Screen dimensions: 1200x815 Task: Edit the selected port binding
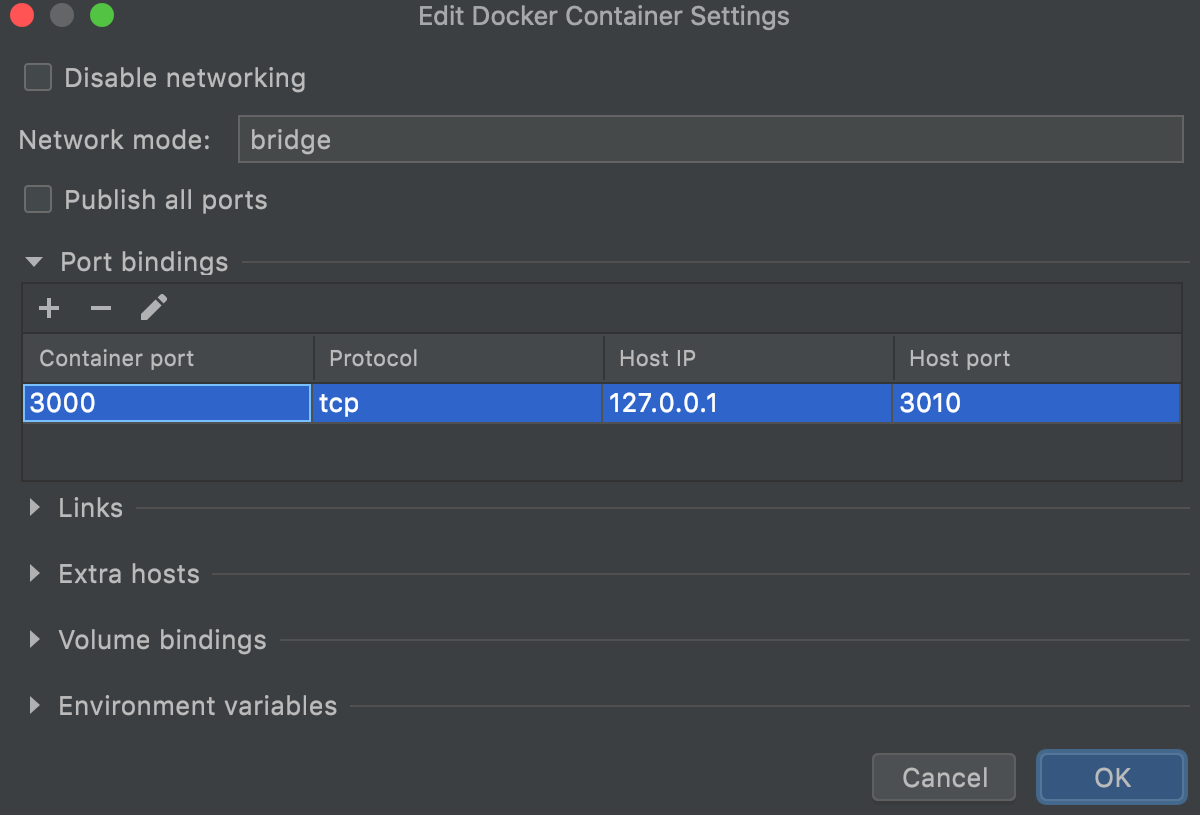153,308
